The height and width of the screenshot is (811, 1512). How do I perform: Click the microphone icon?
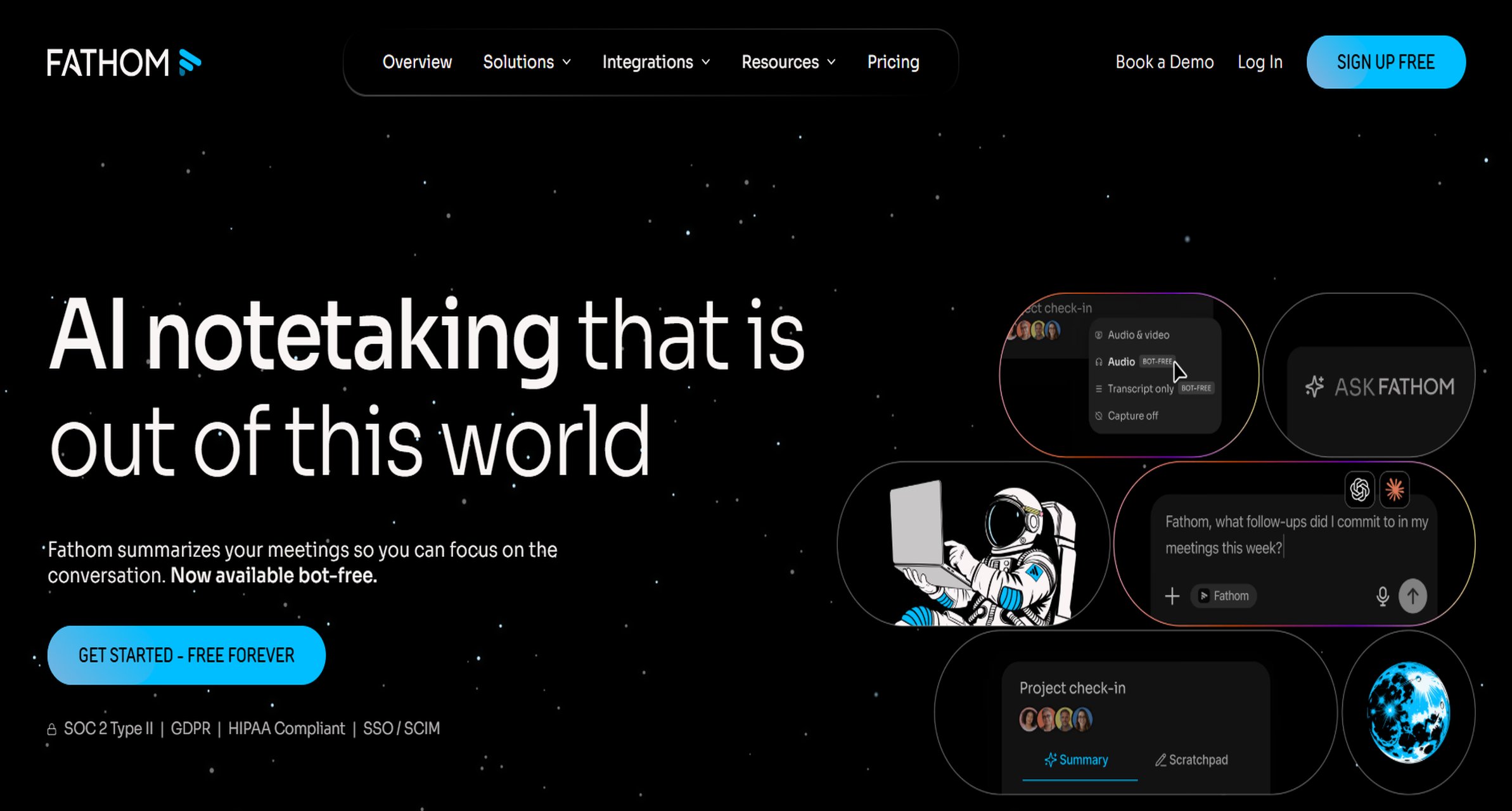[x=1383, y=596]
